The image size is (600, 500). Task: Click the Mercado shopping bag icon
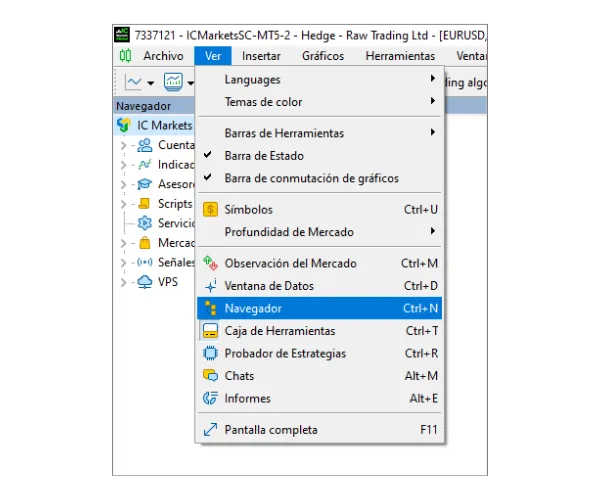[x=145, y=243]
